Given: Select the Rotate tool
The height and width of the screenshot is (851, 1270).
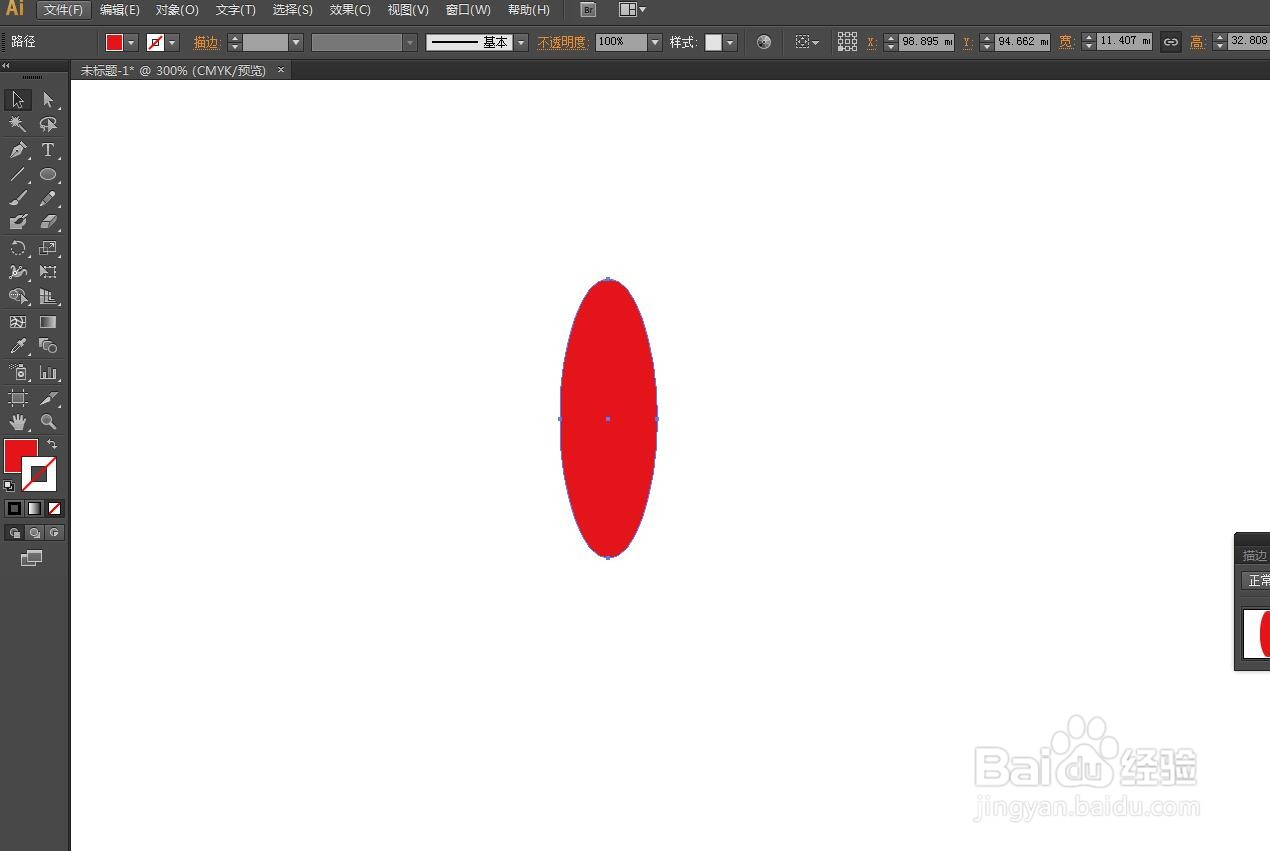Looking at the screenshot, I should (18, 248).
